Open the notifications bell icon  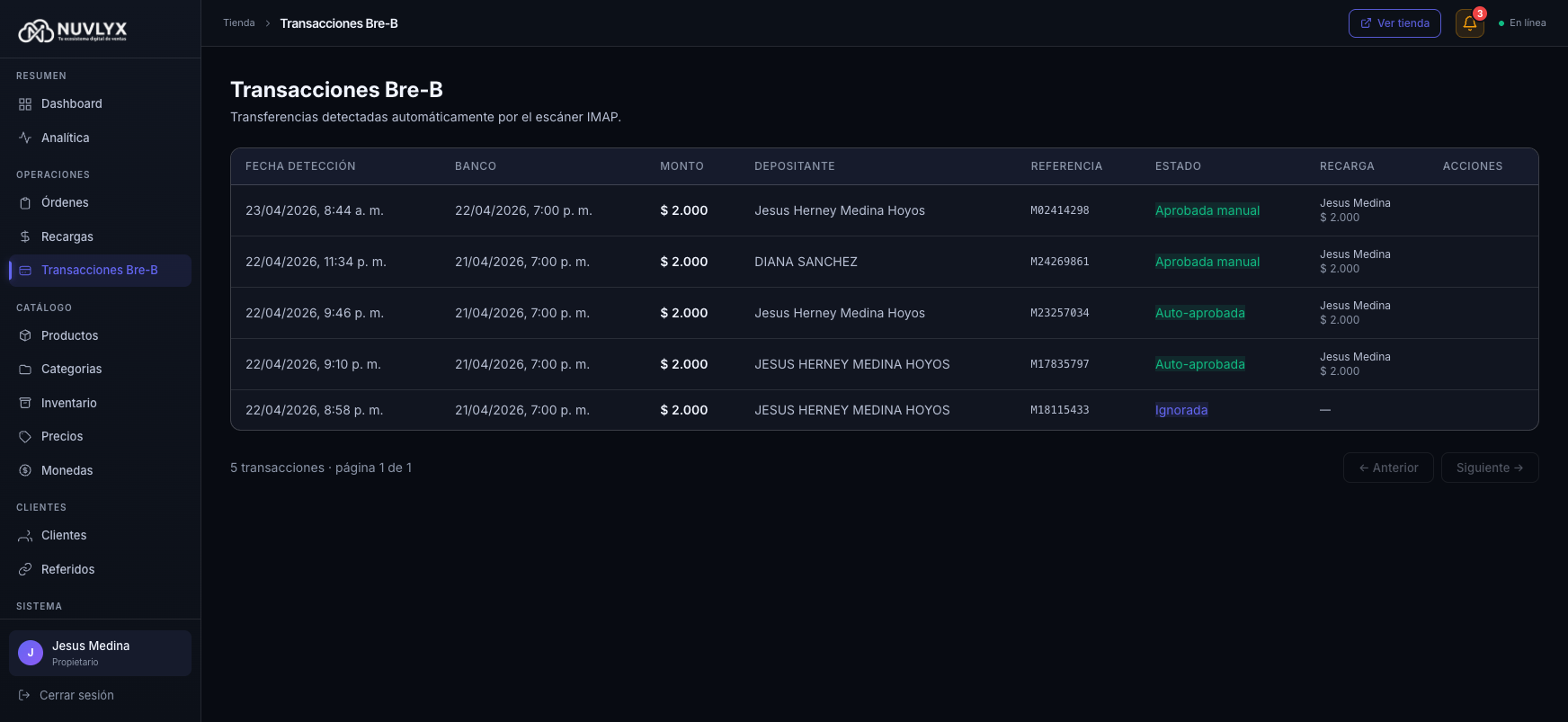tap(1469, 23)
